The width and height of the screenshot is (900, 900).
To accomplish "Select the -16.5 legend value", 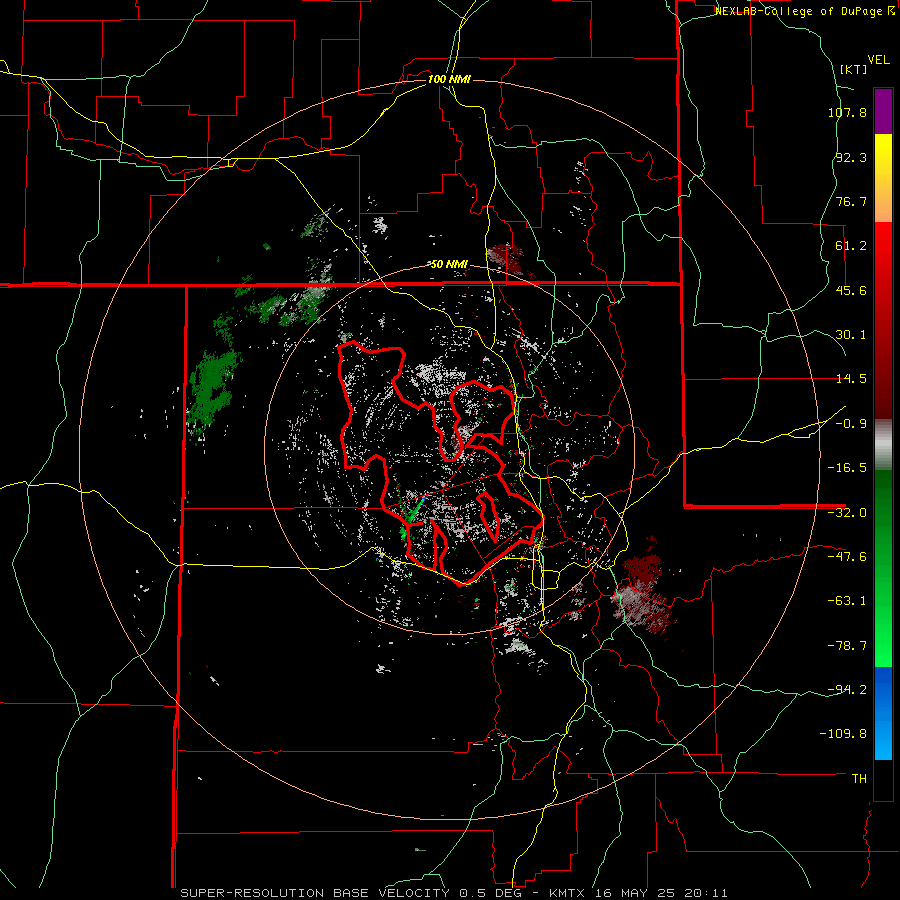I will [847, 468].
